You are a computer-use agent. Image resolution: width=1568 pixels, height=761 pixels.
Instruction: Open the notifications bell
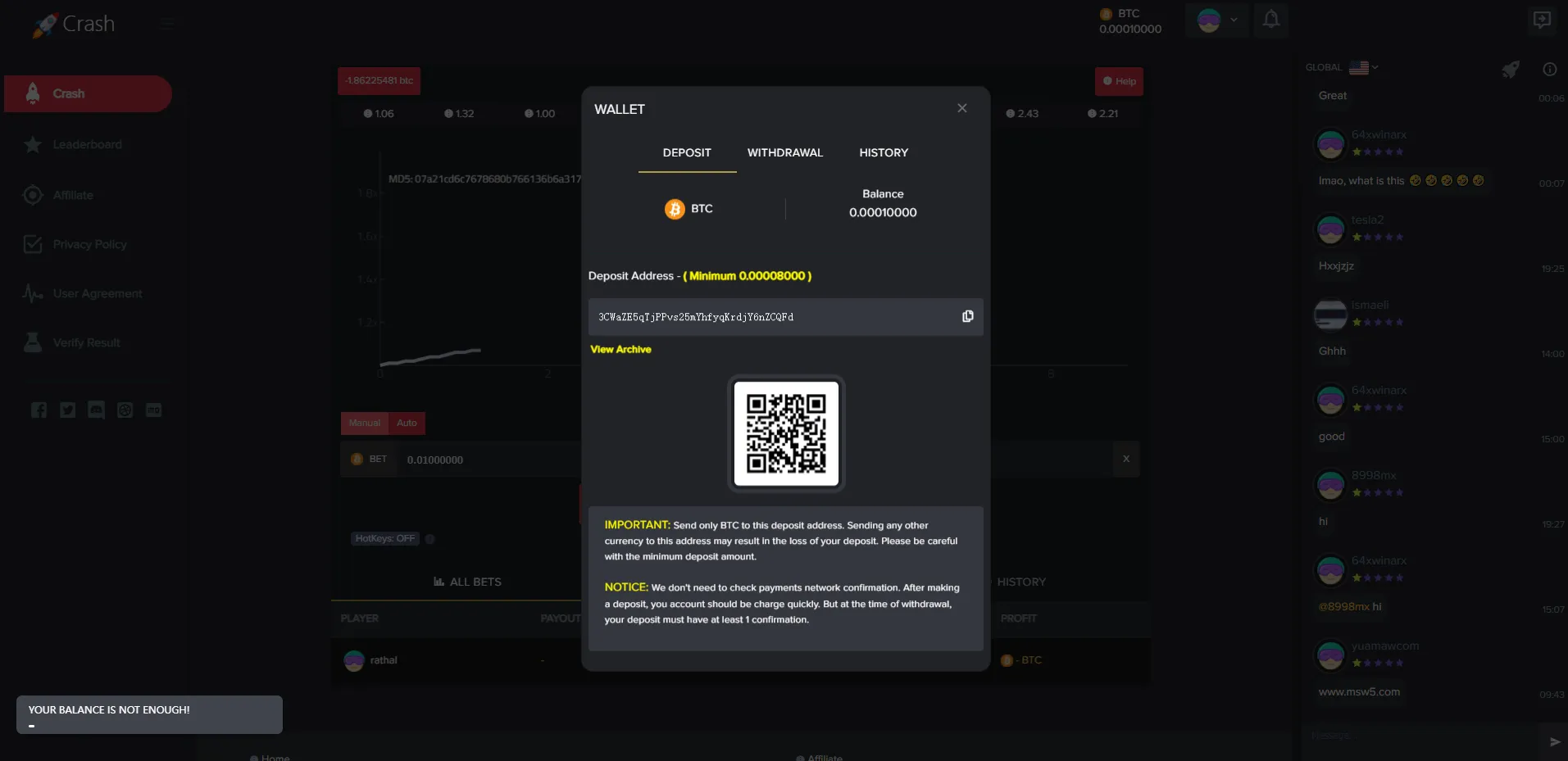click(1270, 19)
